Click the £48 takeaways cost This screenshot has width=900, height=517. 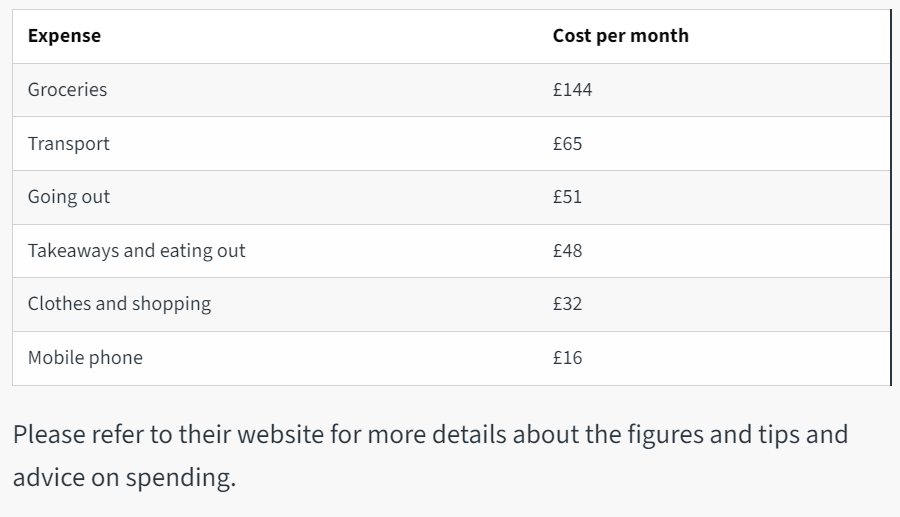(567, 251)
